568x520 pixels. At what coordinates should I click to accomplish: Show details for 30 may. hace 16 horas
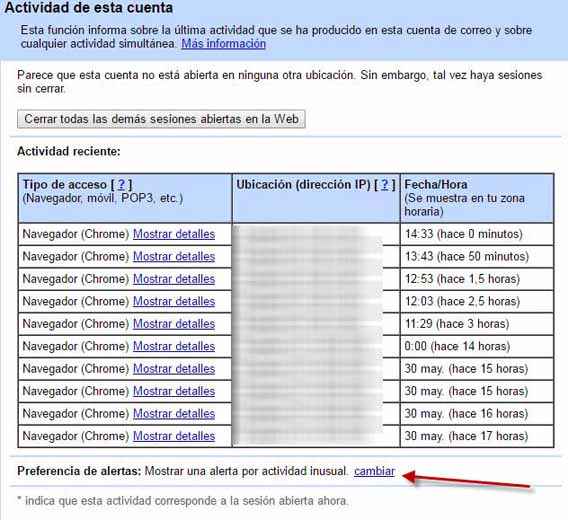coord(174,414)
